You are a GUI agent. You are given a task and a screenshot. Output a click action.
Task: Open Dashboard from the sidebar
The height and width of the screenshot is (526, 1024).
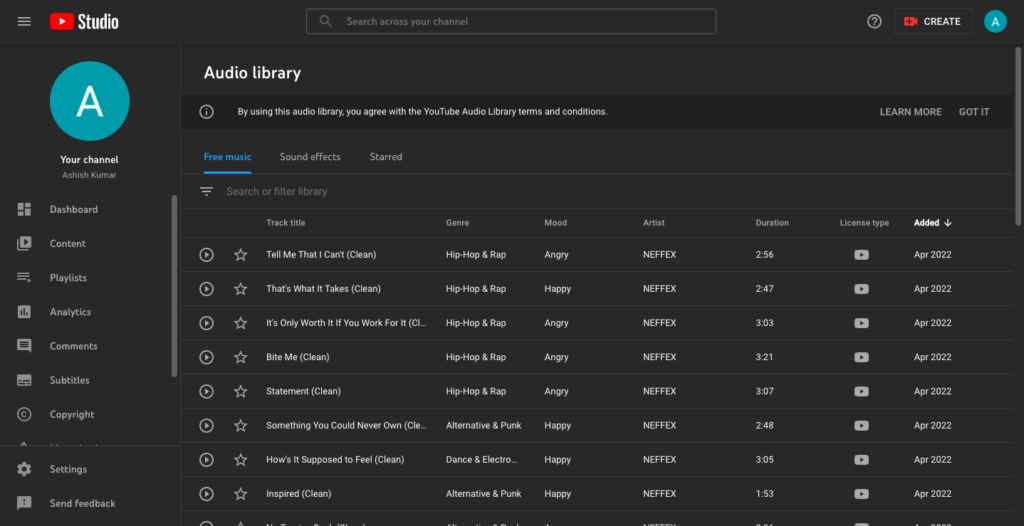73,210
